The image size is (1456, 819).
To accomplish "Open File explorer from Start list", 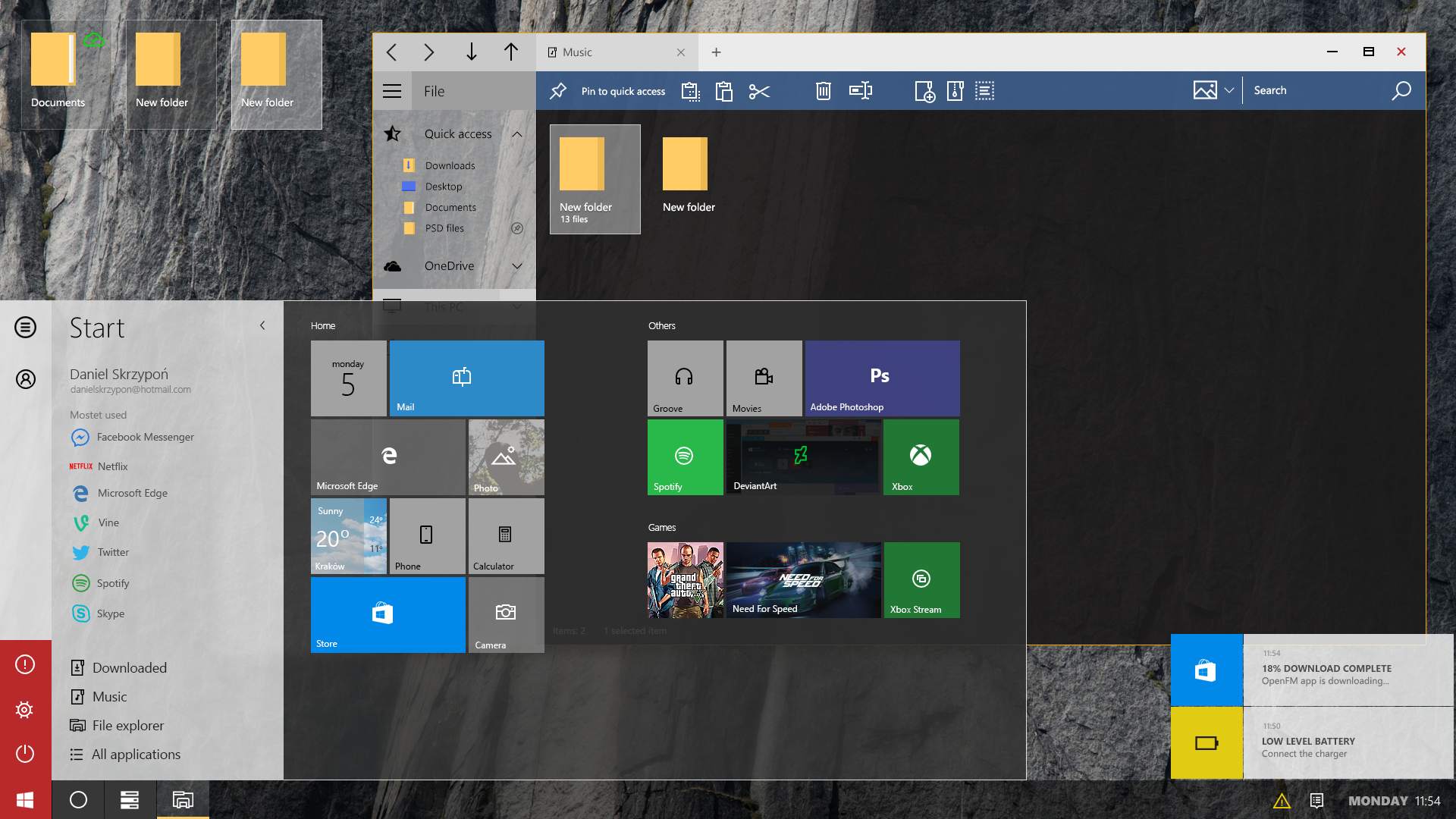I will pos(117,726).
